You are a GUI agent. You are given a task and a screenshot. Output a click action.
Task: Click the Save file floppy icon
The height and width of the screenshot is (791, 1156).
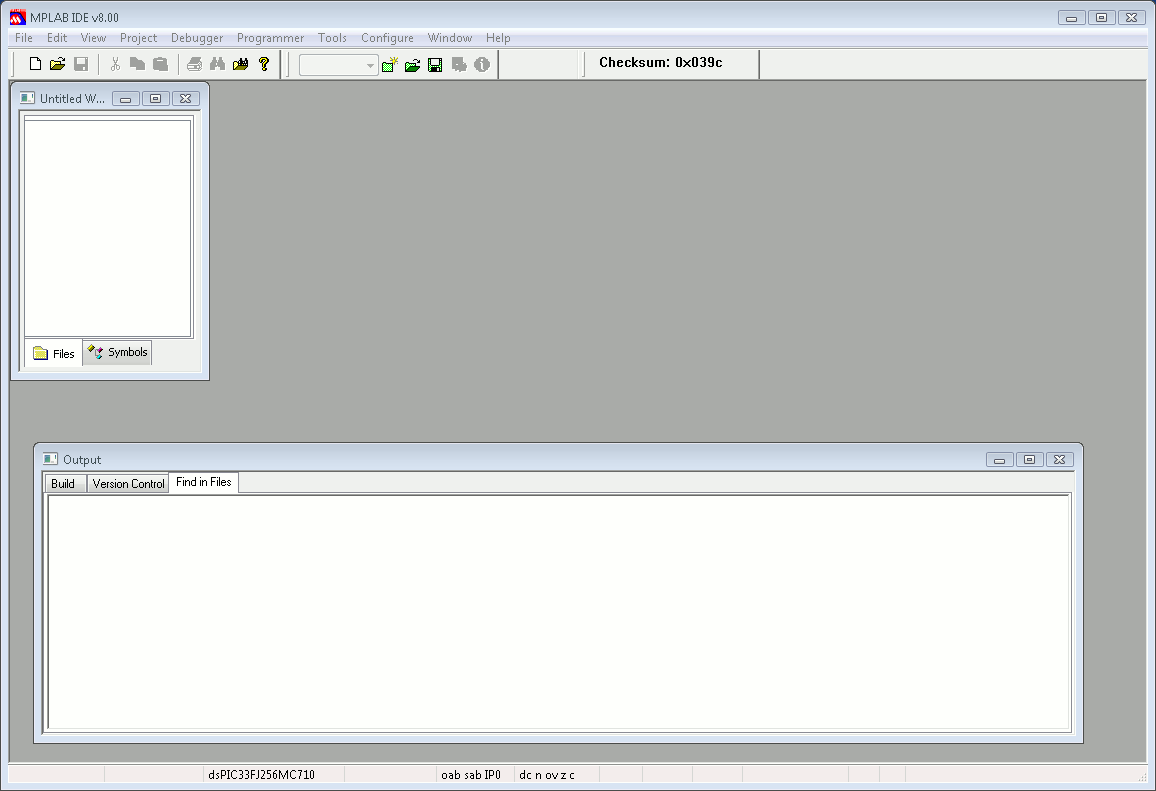click(x=81, y=64)
